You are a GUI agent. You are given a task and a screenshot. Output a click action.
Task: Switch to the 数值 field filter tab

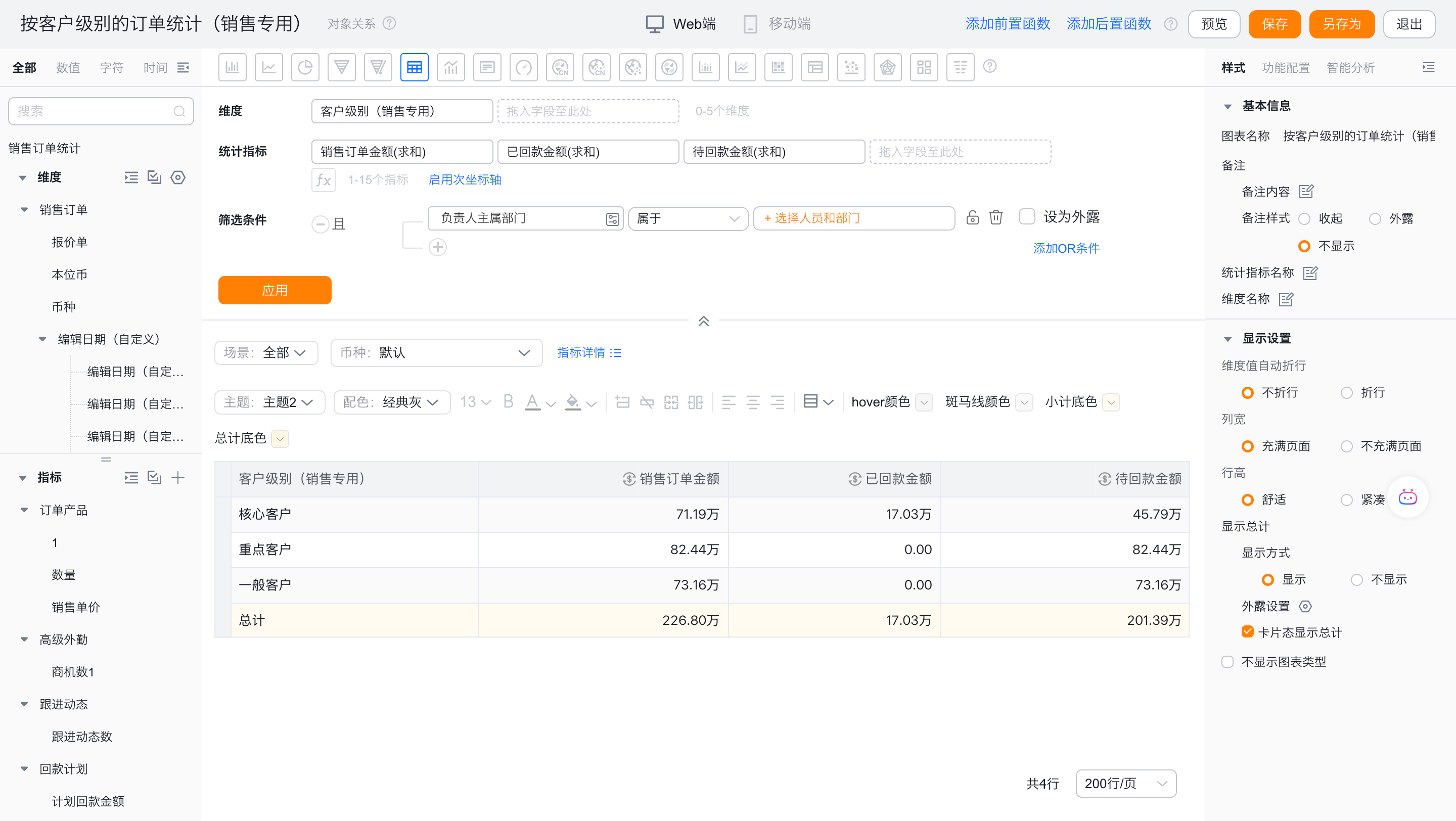68,68
